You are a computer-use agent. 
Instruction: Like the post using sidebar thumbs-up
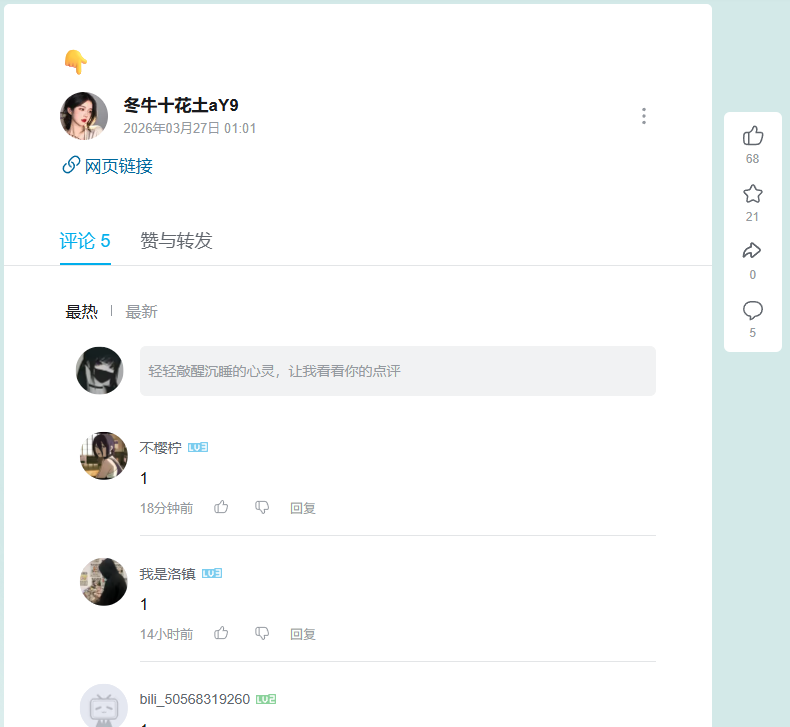[x=753, y=136]
